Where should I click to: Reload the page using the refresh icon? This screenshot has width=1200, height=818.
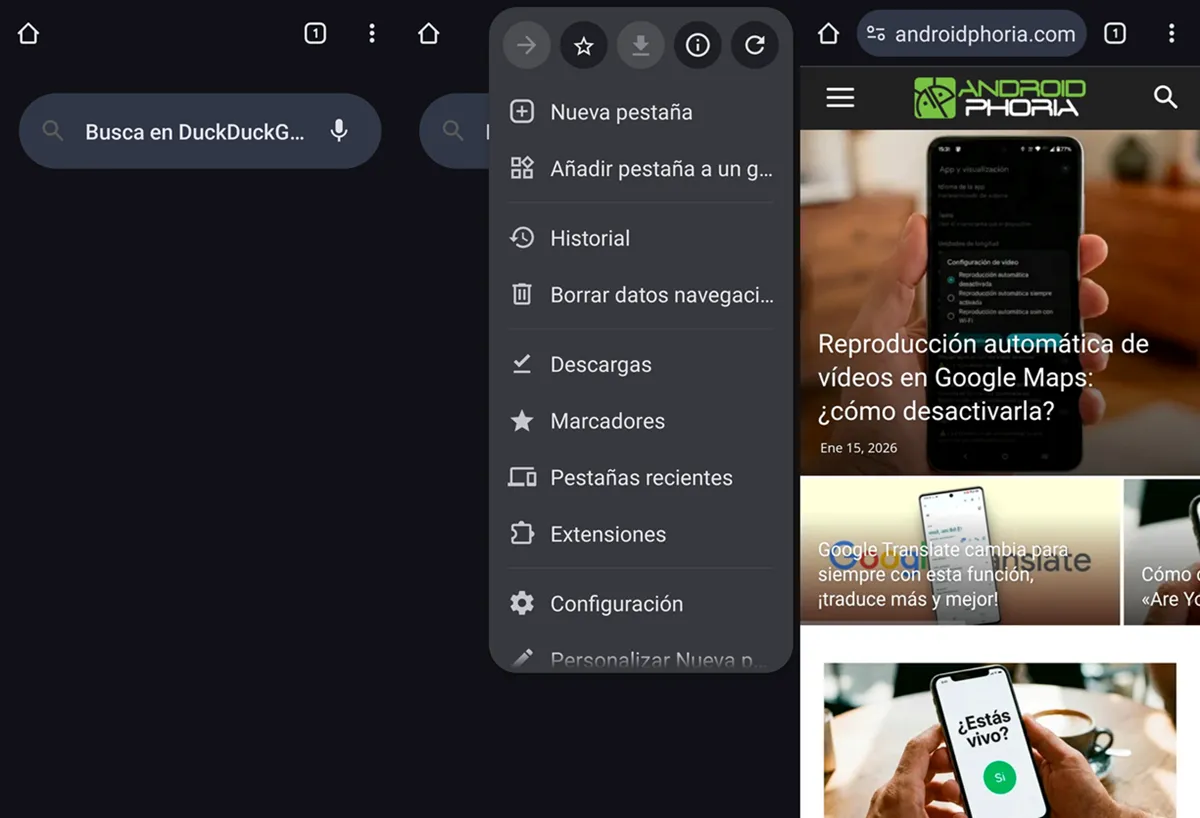[756, 45]
